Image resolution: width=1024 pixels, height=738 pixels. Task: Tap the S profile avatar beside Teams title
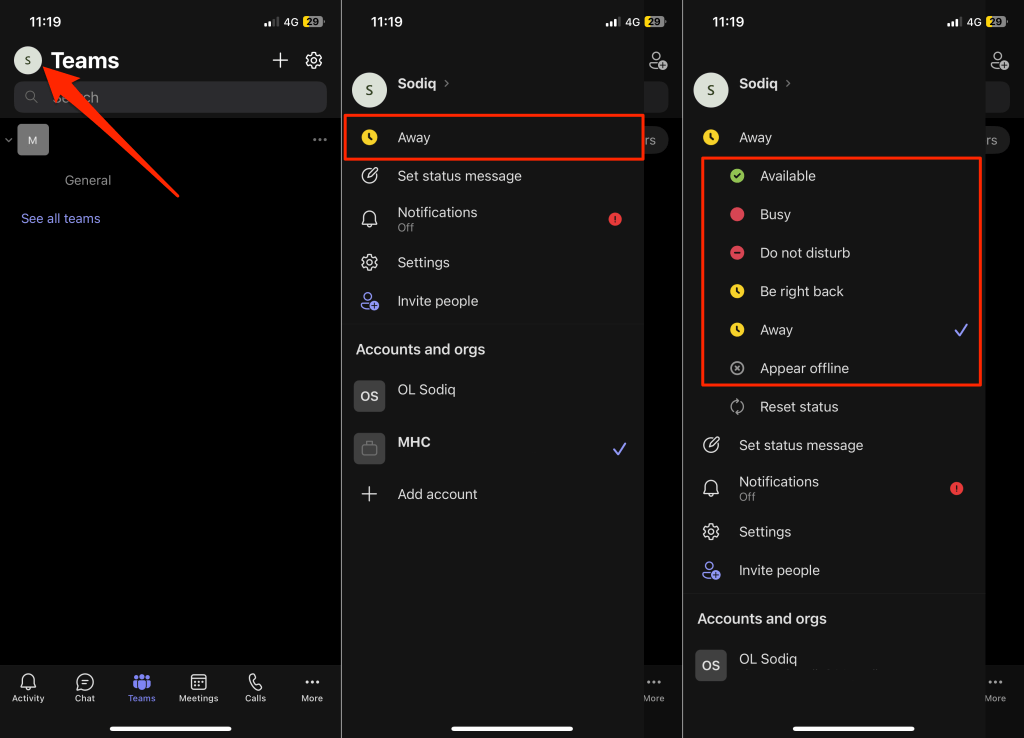click(28, 60)
